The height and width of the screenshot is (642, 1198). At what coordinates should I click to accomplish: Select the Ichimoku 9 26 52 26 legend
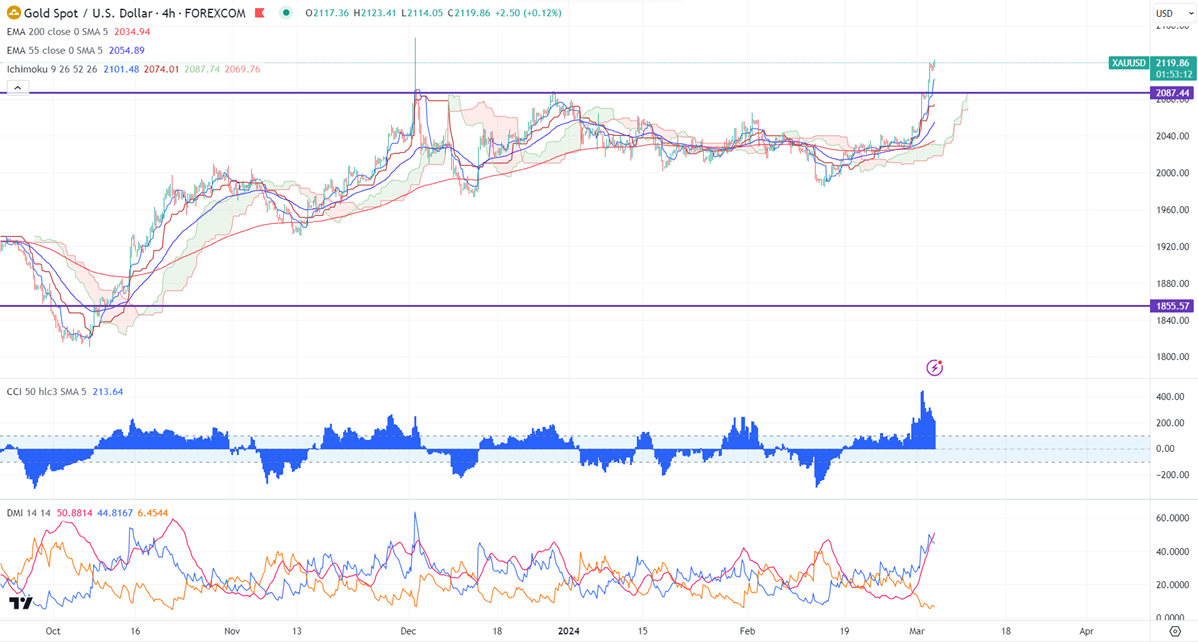[52, 70]
